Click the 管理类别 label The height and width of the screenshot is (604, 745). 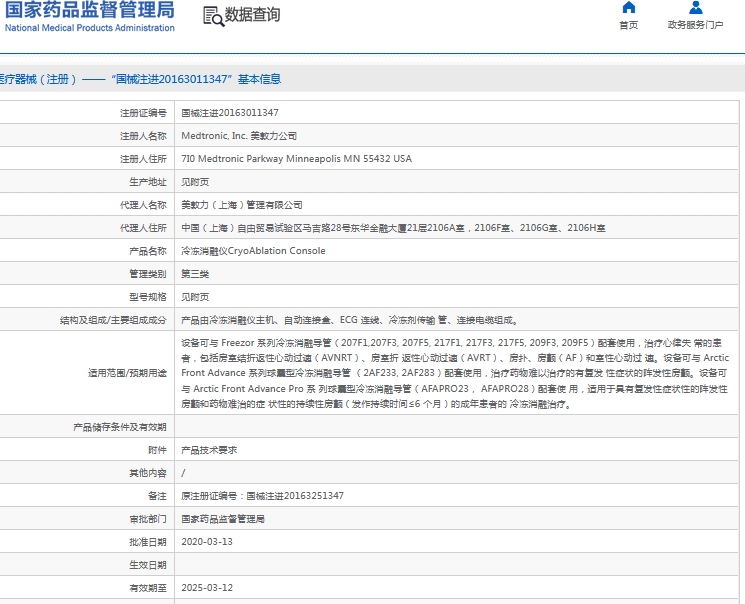(x=148, y=274)
